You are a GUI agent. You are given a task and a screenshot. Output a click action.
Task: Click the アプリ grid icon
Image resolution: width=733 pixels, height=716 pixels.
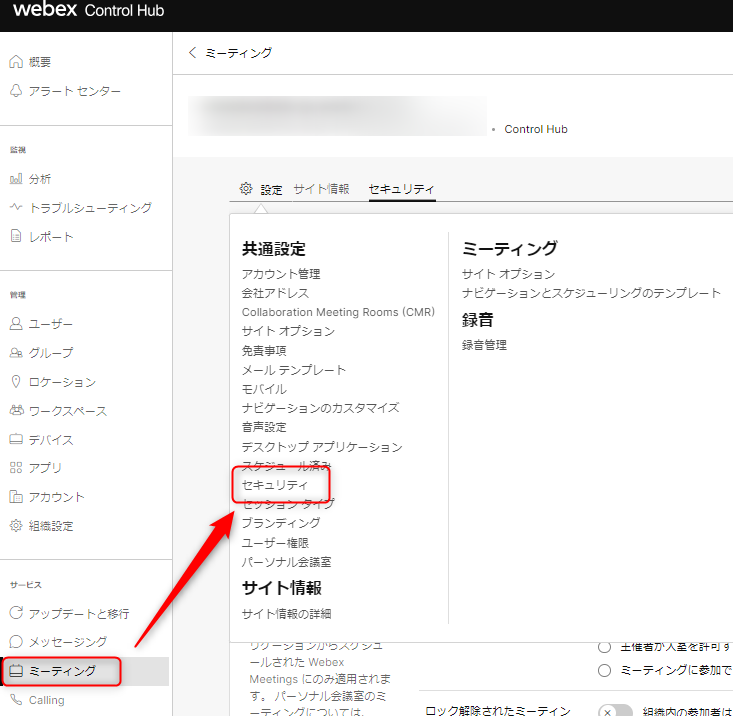pyautogui.click(x=16, y=467)
